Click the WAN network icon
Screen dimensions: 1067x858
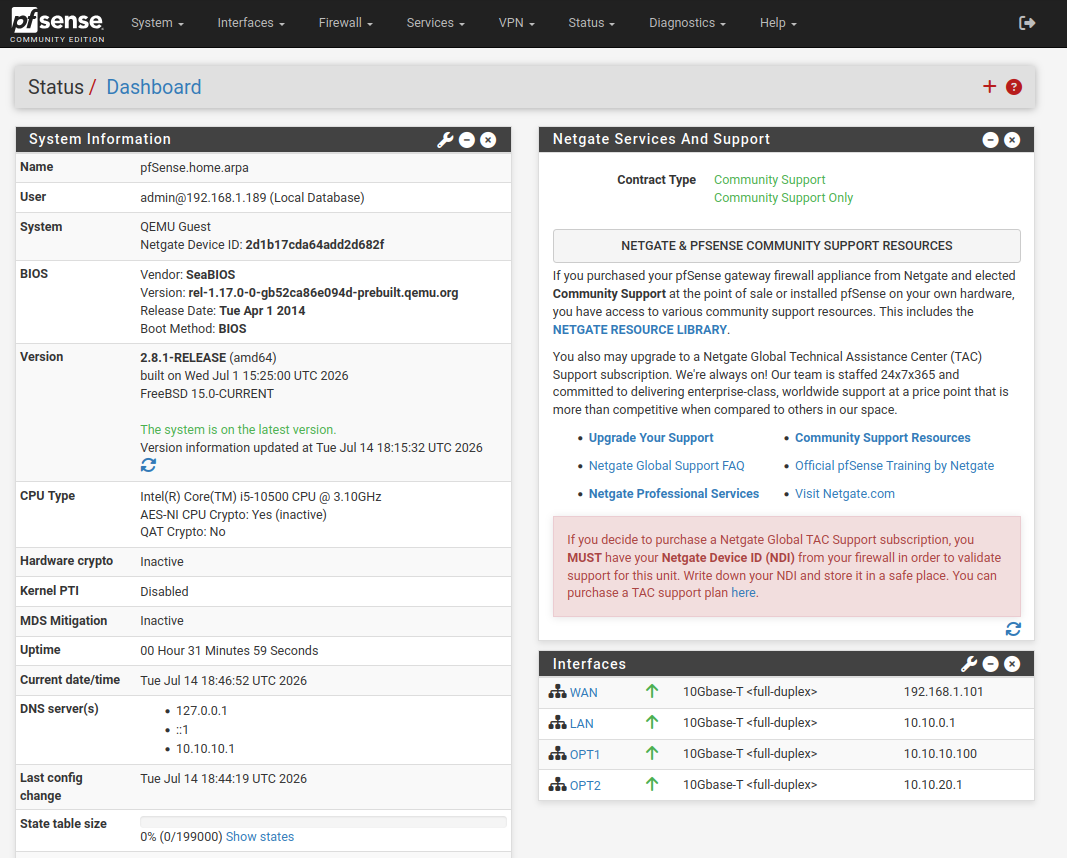[x=557, y=692]
